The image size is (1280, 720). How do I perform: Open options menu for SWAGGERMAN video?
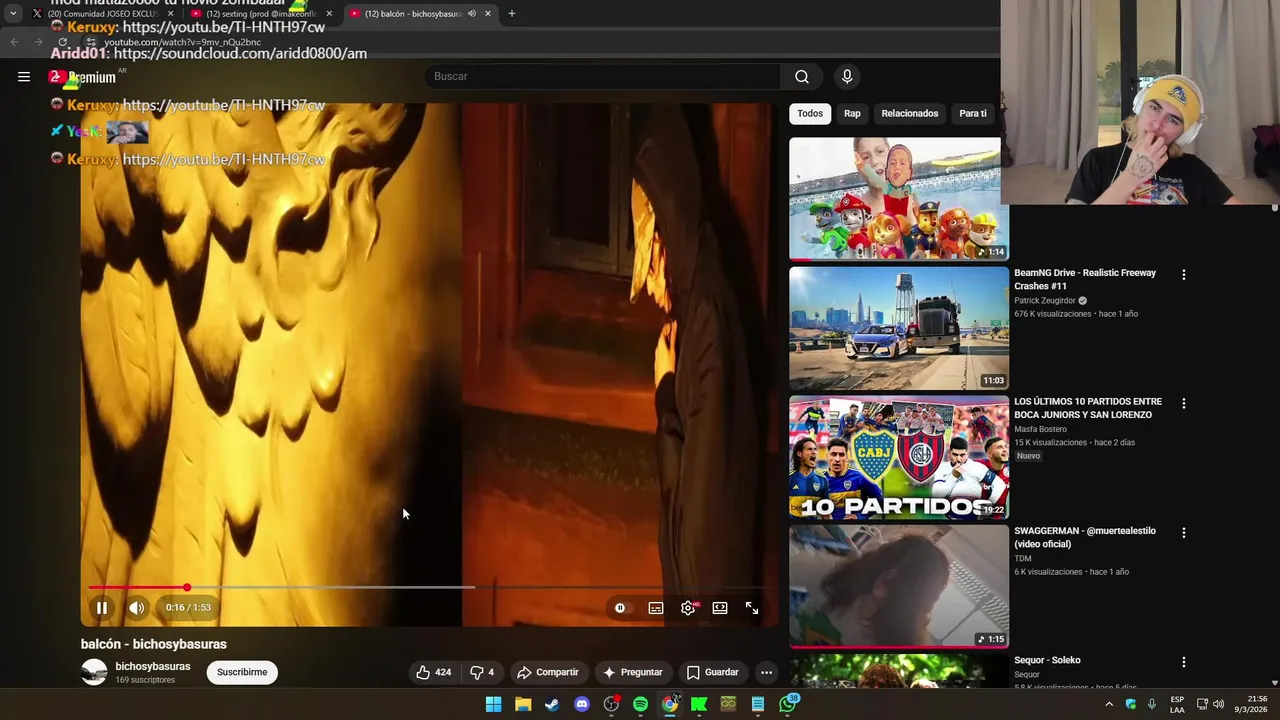pos(1184,532)
